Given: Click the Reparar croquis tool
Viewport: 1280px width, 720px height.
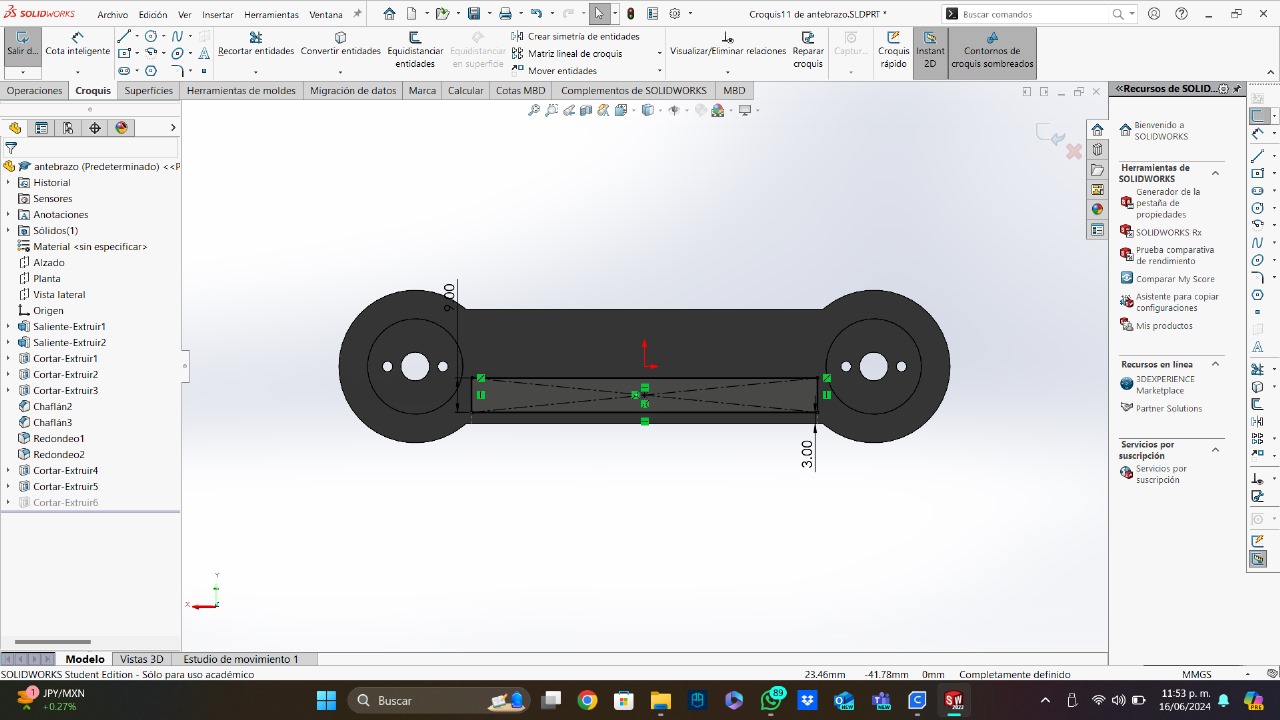Looking at the screenshot, I should coord(808,51).
